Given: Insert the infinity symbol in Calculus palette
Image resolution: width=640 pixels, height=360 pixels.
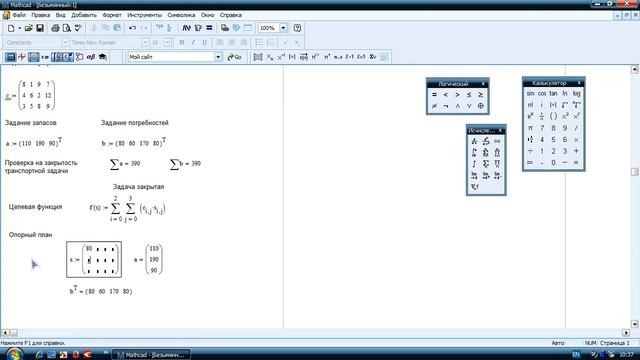Looking at the screenshot, I should [497, 141].
